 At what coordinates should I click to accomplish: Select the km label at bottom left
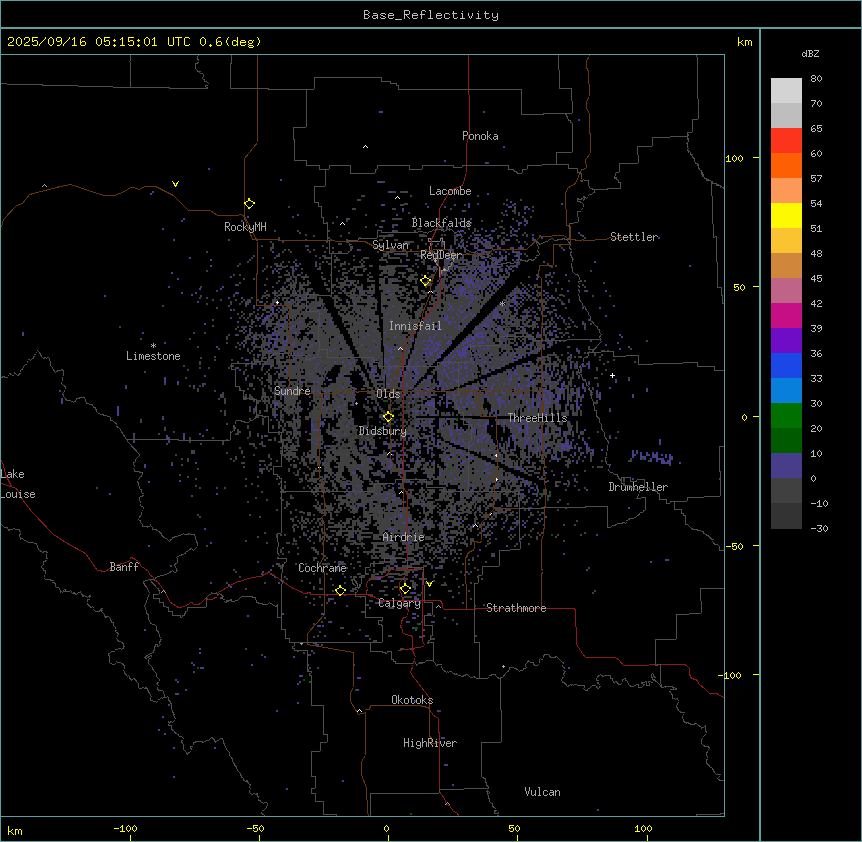coord(15,830)
